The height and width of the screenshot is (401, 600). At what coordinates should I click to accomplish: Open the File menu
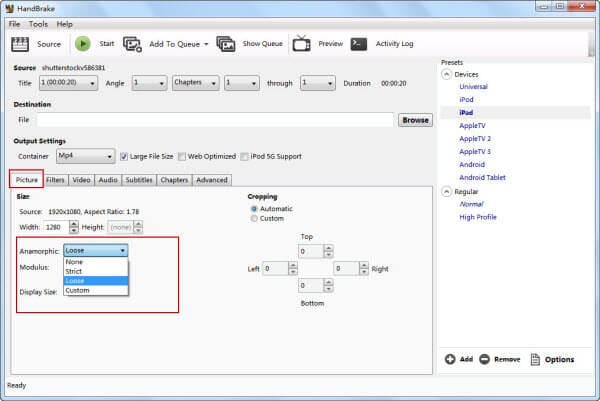(x=14, y=24)
